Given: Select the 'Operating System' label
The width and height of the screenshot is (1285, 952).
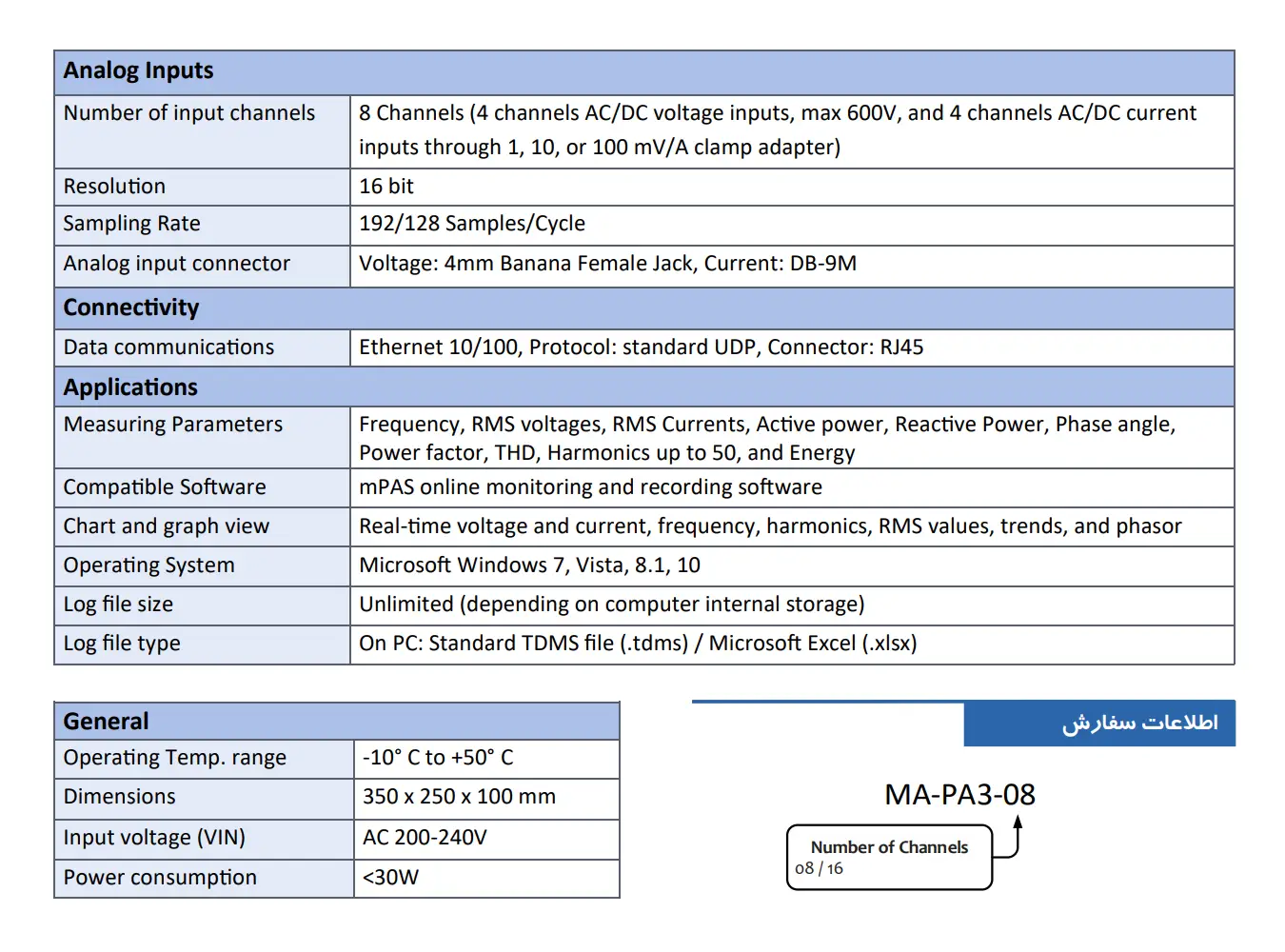Looking at the screenshot, I should 149,565.
